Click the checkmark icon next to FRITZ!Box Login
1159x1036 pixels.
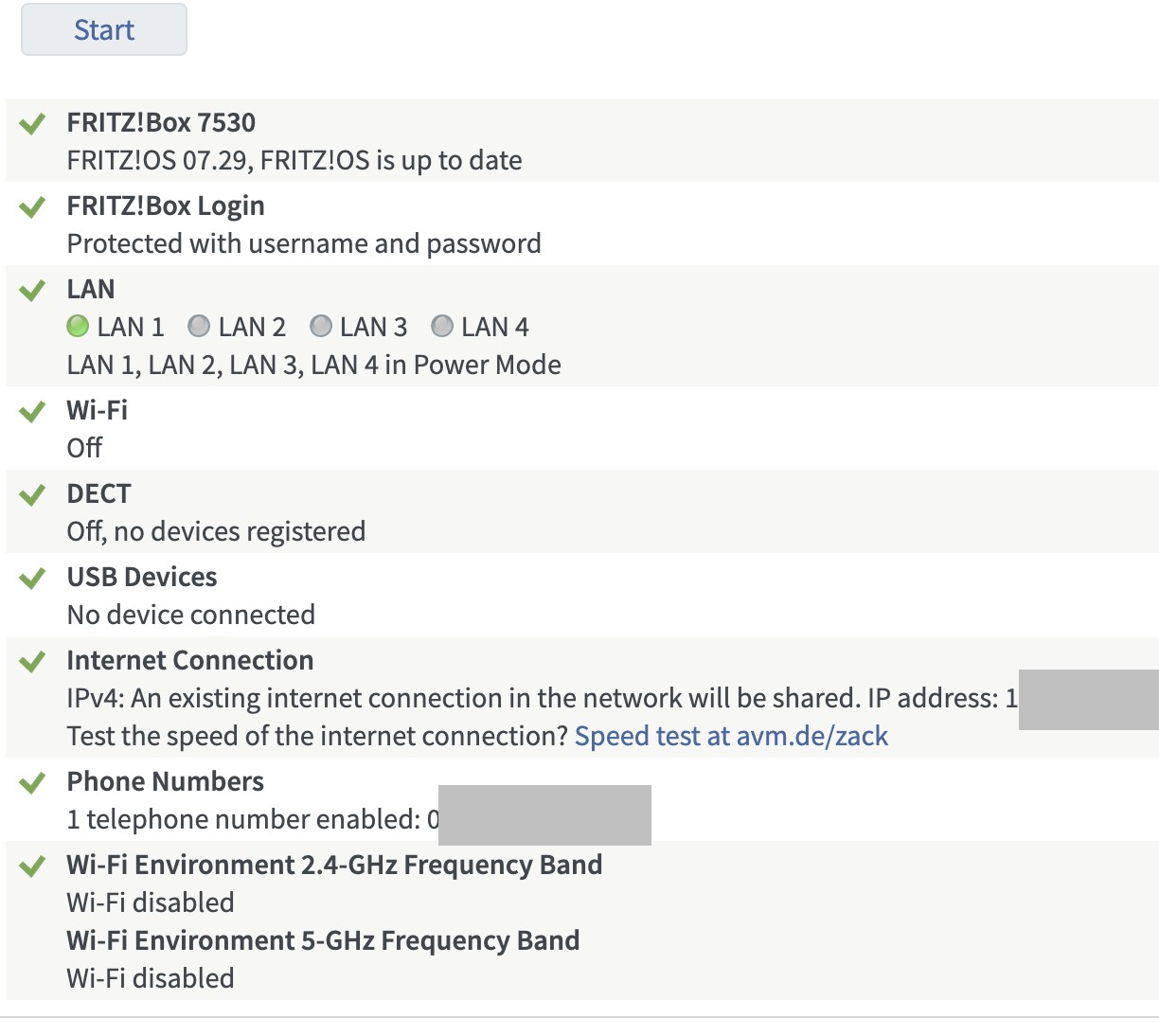click(33, 206)
